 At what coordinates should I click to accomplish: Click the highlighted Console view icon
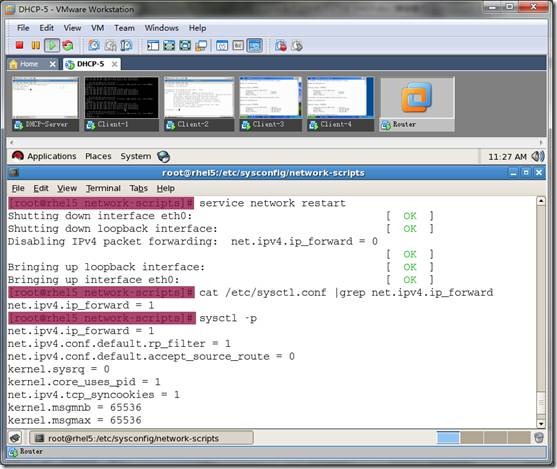point(255,45)
